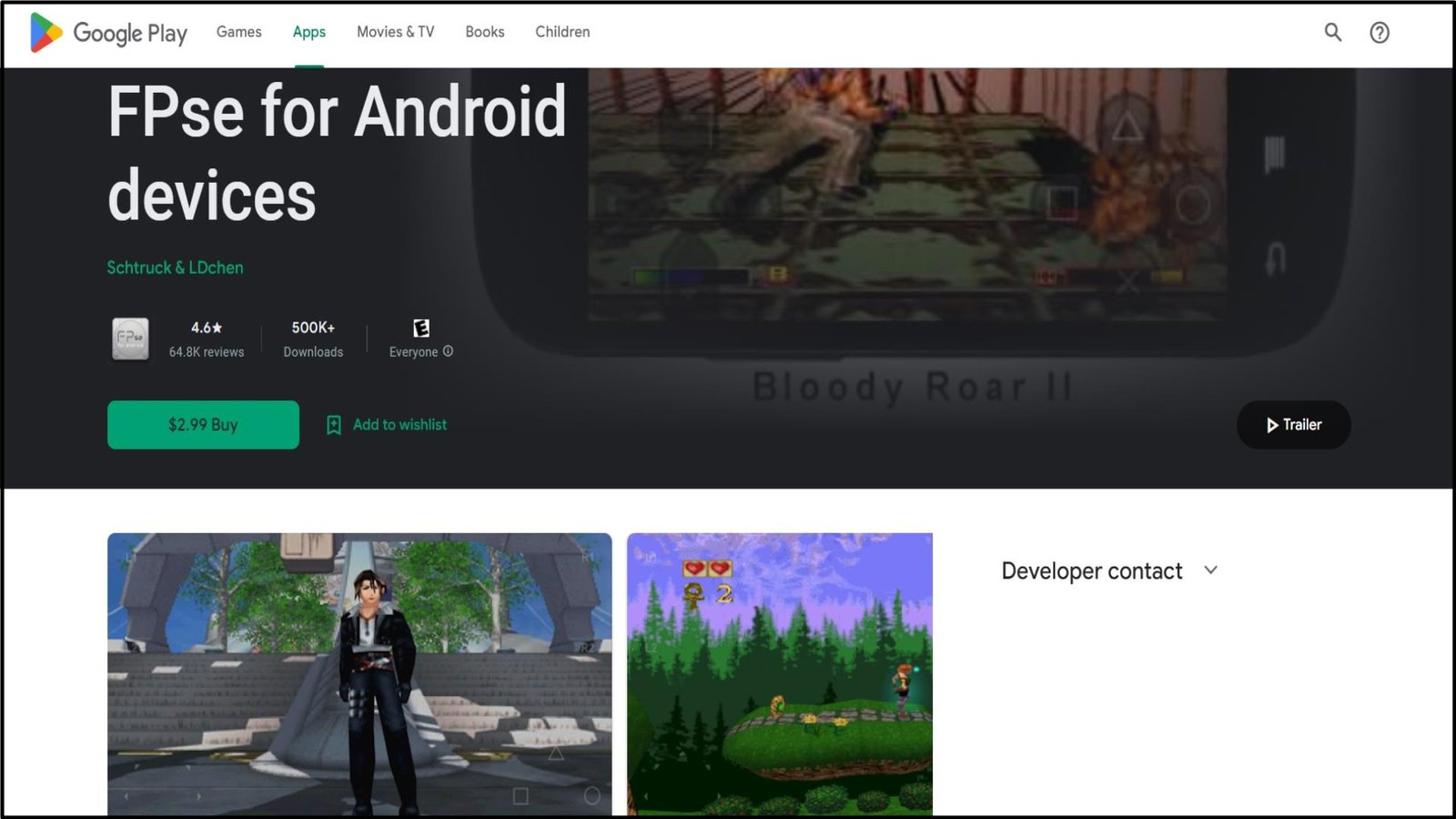Go to the Books tab

click(484, 32)
